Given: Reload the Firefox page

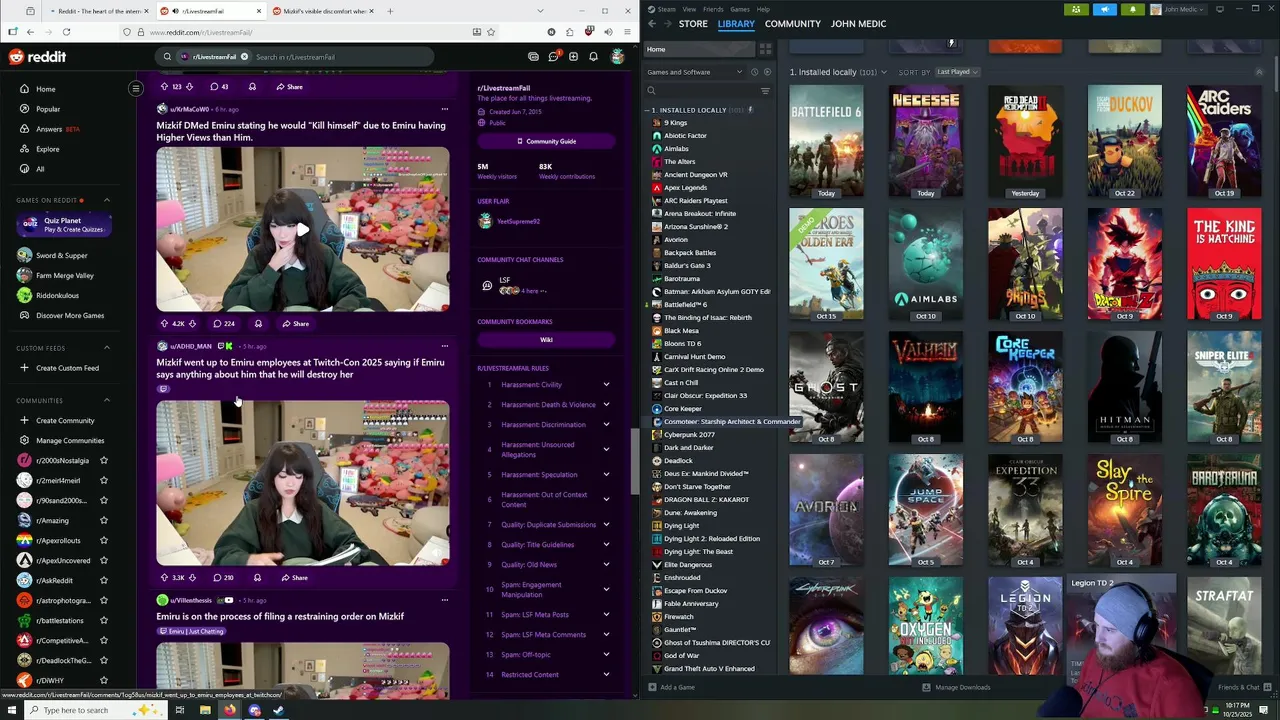Looking at the screenshot, I should 66,32.
